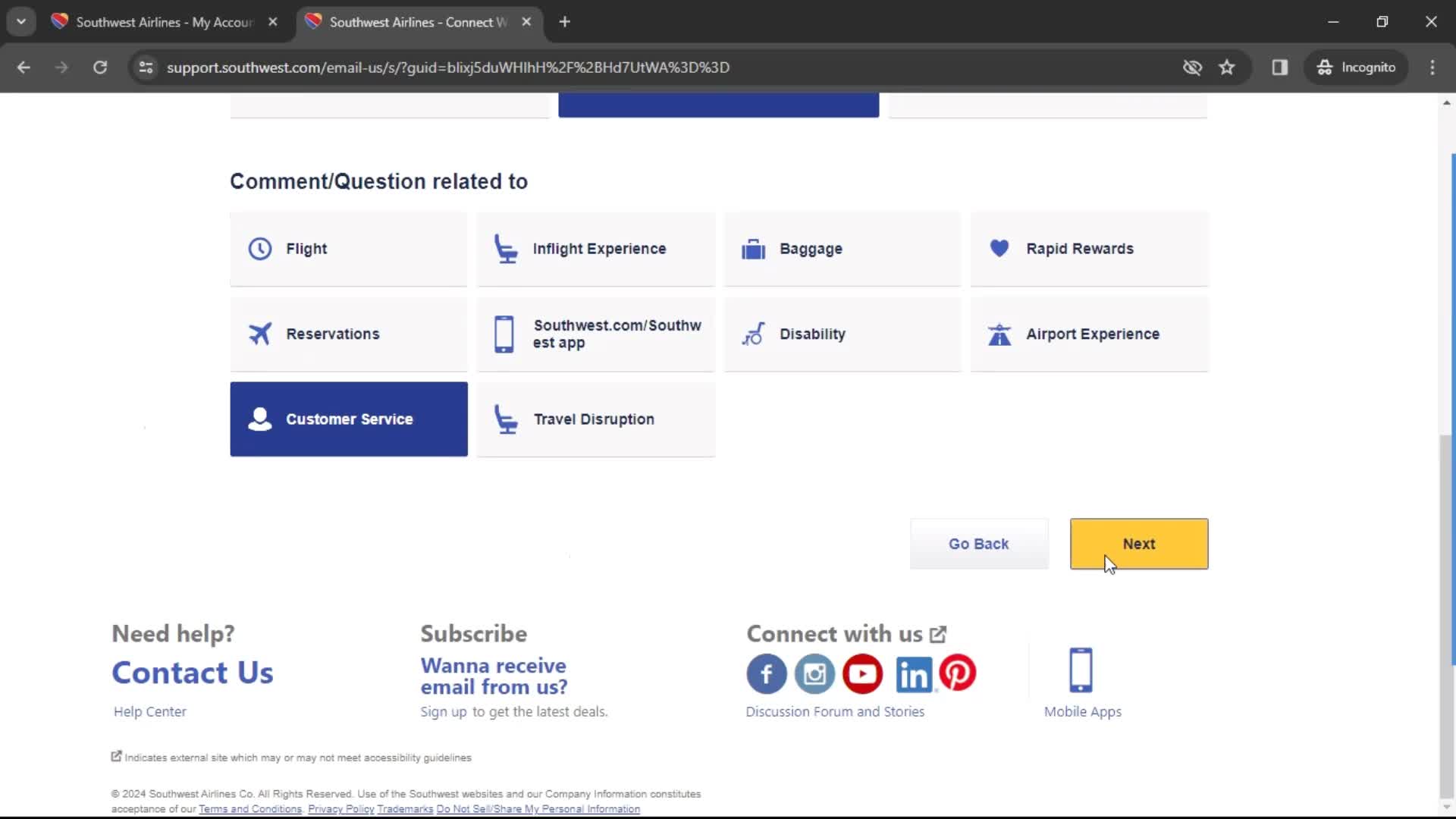
Task: Click the yellow Next button
Action: [x=1139, y=544]
